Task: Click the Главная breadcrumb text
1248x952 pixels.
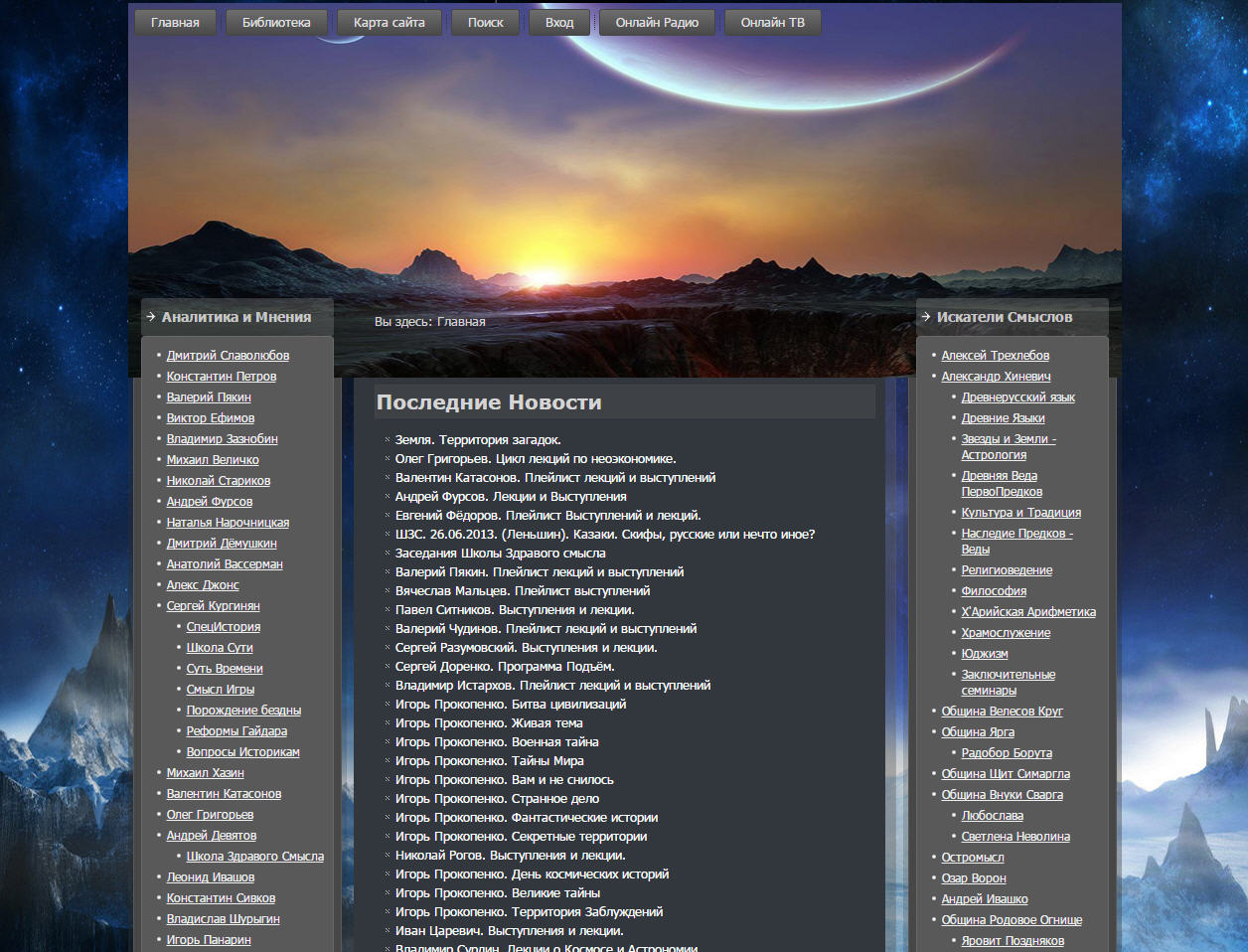Action: click(461, 322)
